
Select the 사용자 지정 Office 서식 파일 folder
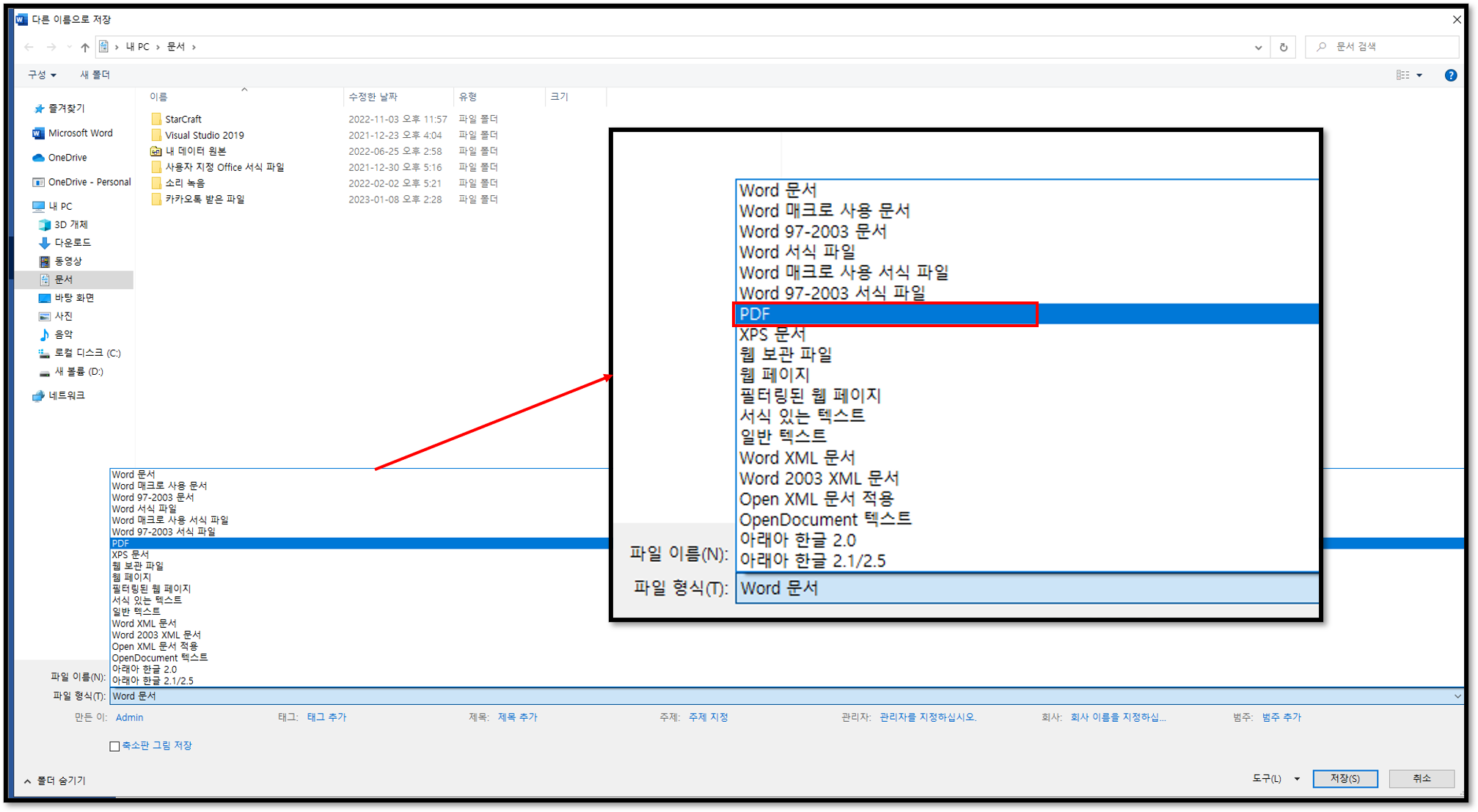(224, 167)
